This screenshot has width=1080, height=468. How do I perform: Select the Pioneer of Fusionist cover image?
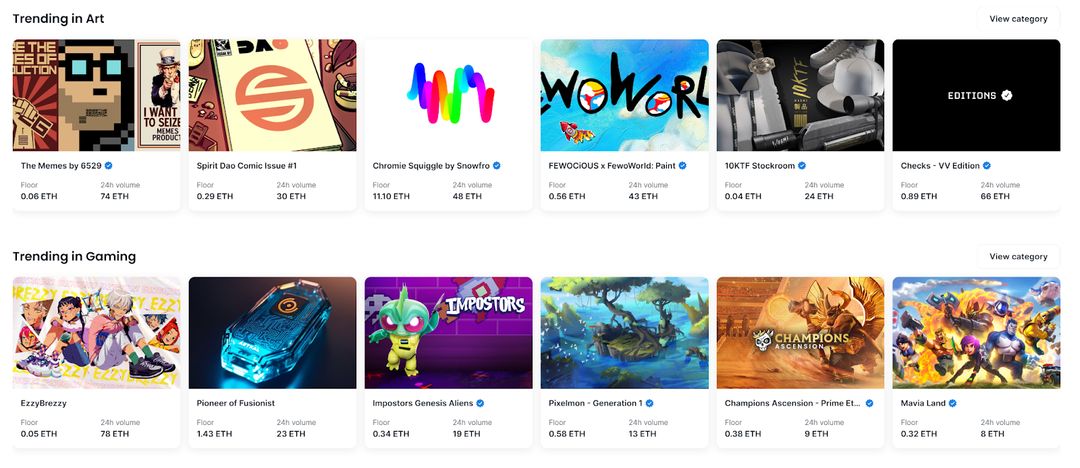272,333
